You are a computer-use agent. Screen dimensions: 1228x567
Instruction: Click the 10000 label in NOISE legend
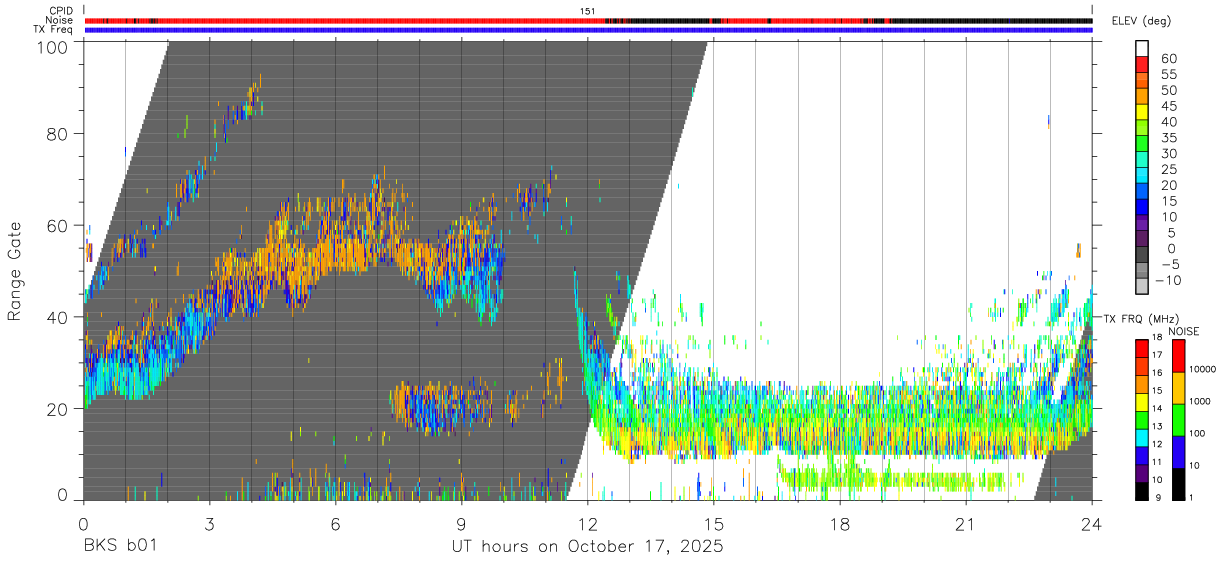click(x=1201, y=370)
